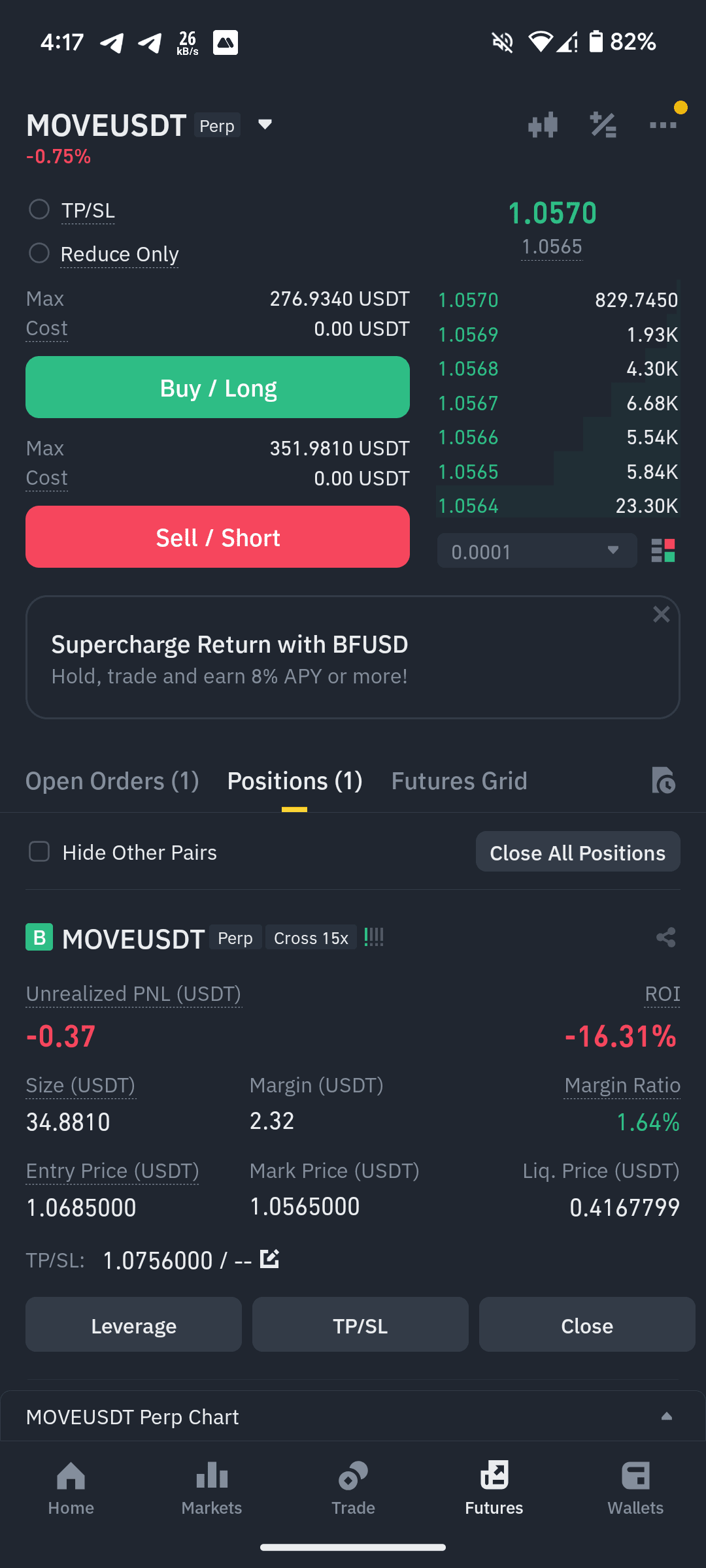Image resolution: width=706 pixels, height=1568 pixels.
Task: Open order history clock icon
Action: pyautogui.click(x=663, y=781)
